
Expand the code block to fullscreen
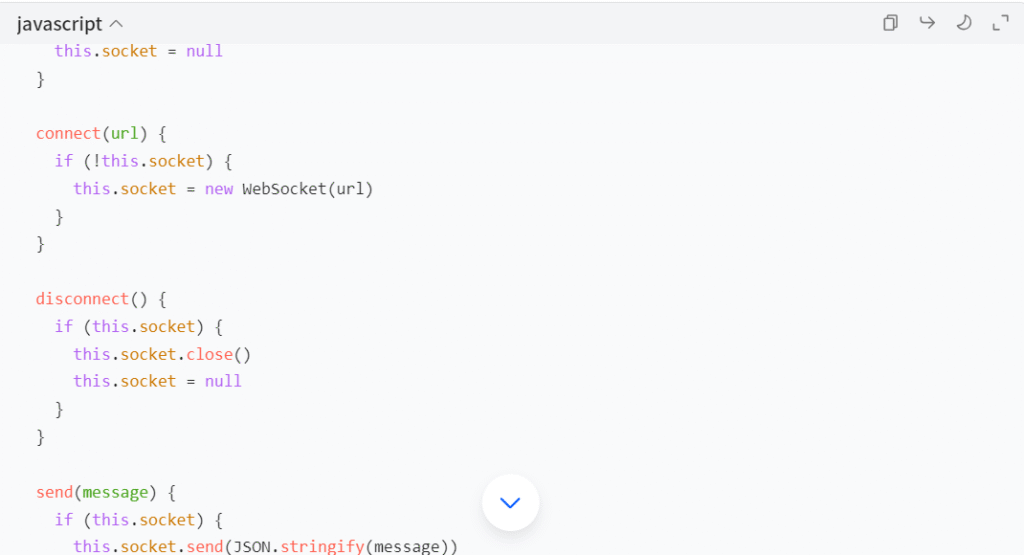click(x=1000, y=23)
